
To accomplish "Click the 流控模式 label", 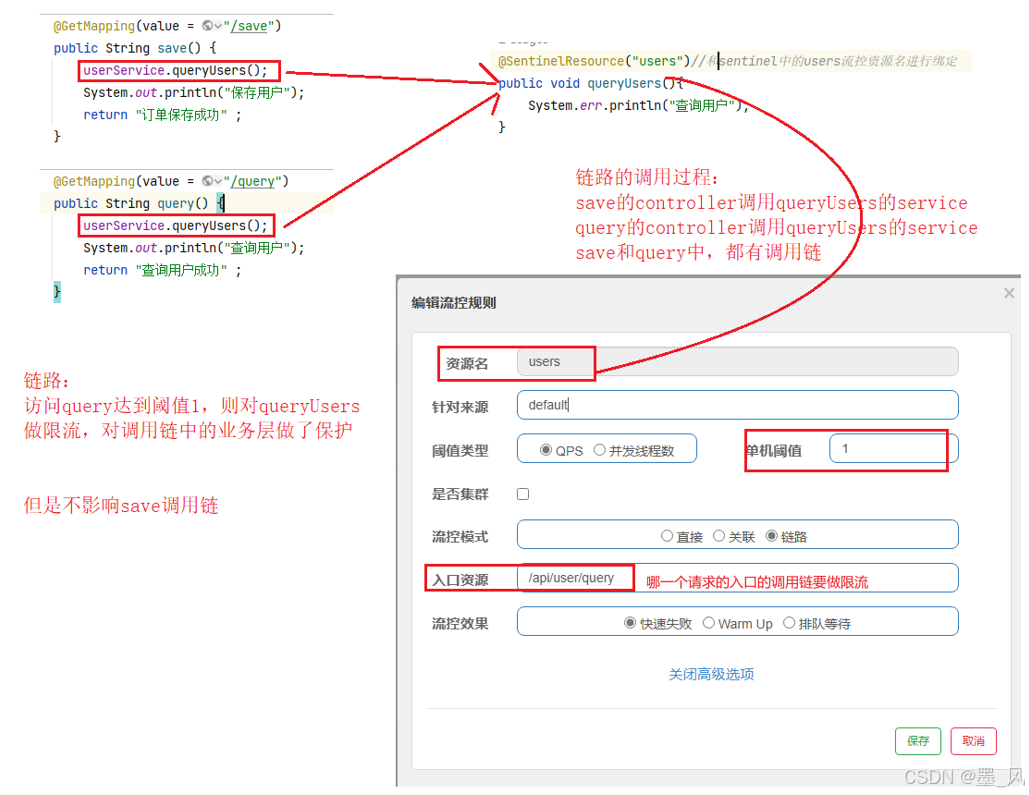I will 460,537.
